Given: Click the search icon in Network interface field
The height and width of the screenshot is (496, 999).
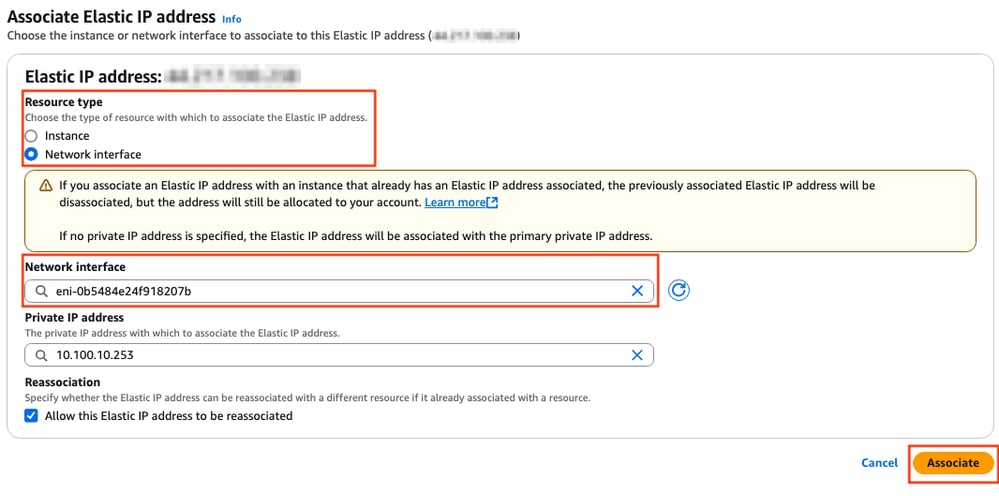Looking at the screenshot, I should (x=41, y=291).
